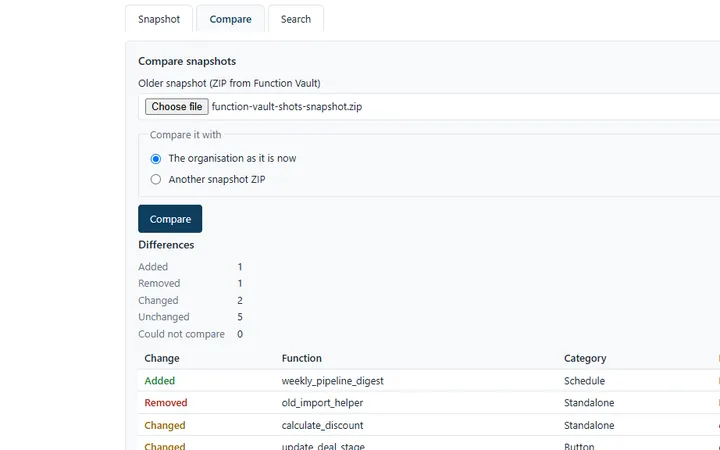
Task: Click the Added count label
Action: 153,267
